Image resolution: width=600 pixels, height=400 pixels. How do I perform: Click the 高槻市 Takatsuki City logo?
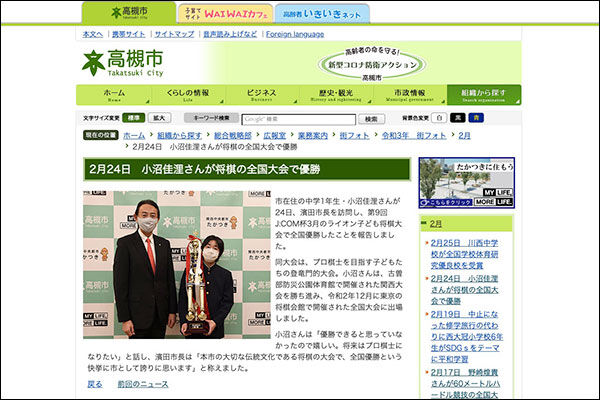point(123,62)
